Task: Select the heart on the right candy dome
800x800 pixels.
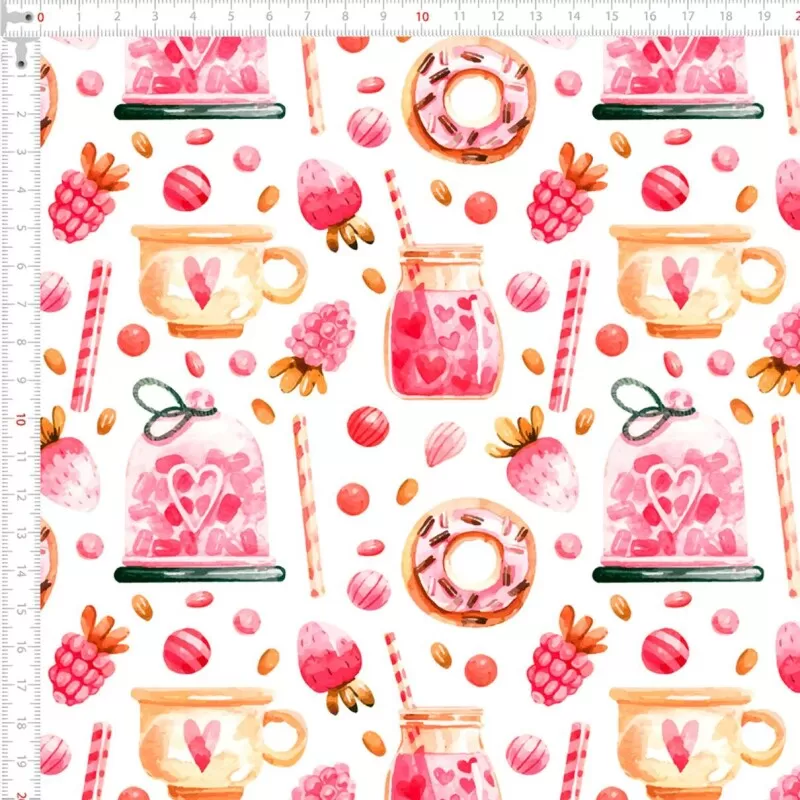Action: pos(672,490)
